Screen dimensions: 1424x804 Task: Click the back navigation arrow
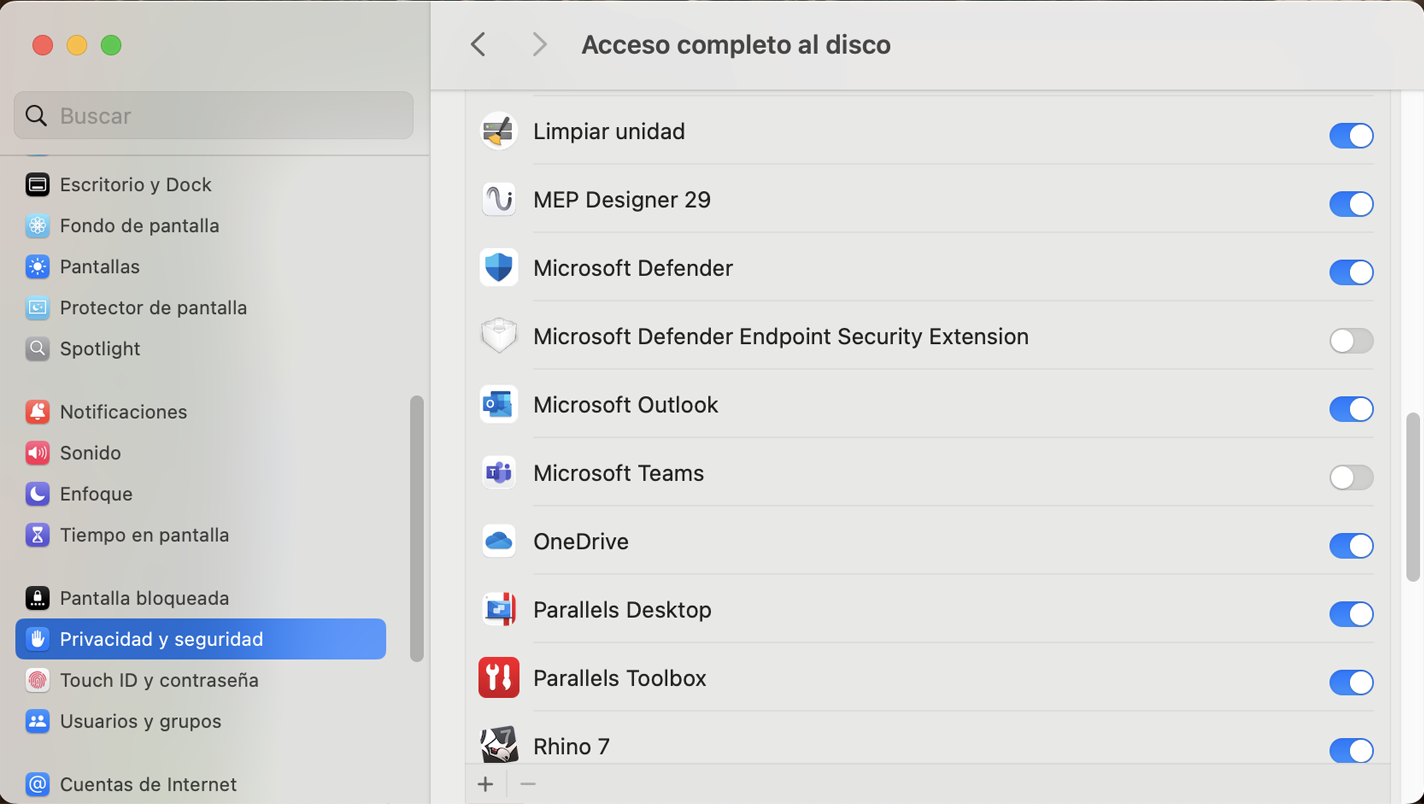coord(477,44)
